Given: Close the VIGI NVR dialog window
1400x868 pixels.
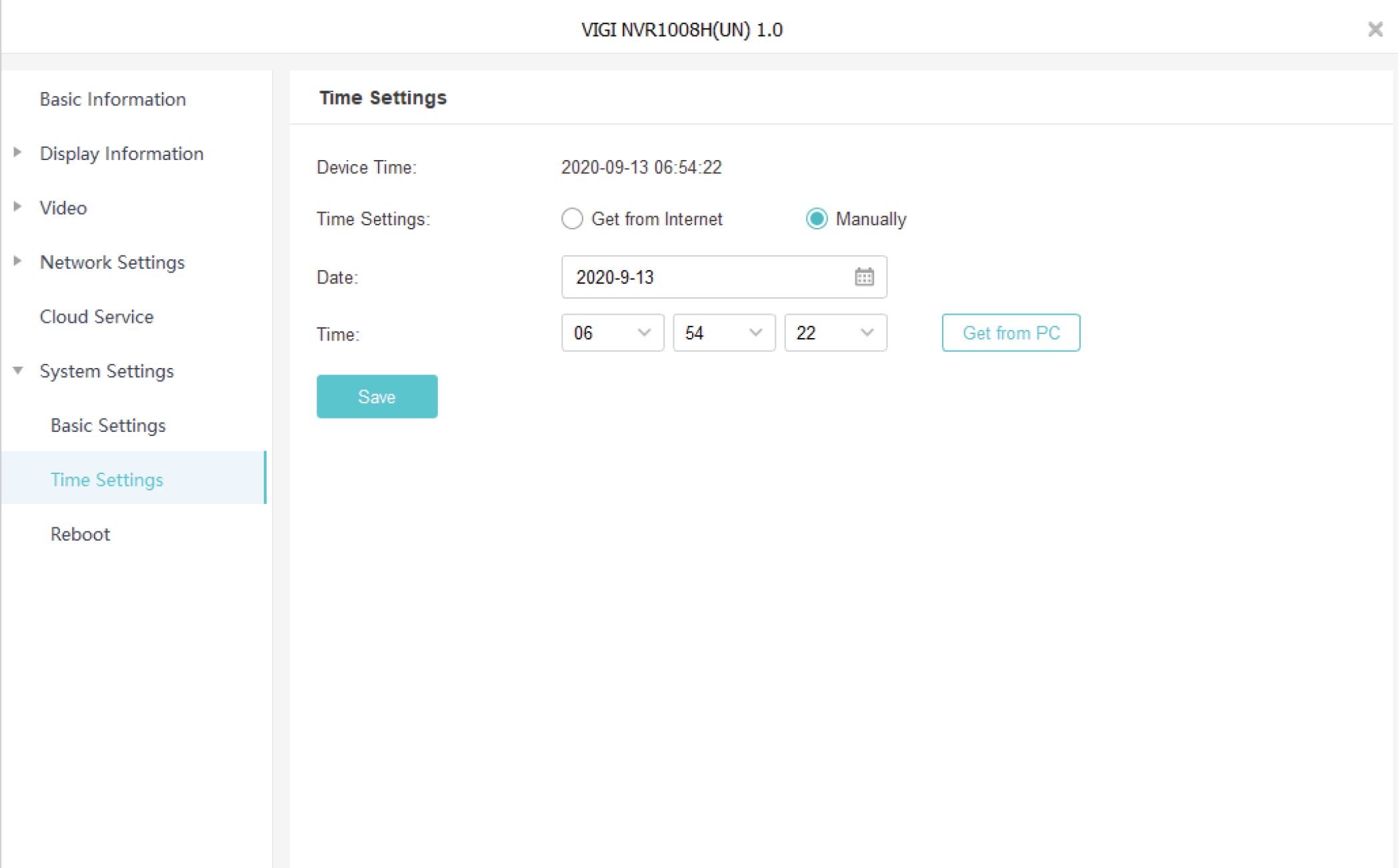Looking at the screenshot, I should (1375, 29).
